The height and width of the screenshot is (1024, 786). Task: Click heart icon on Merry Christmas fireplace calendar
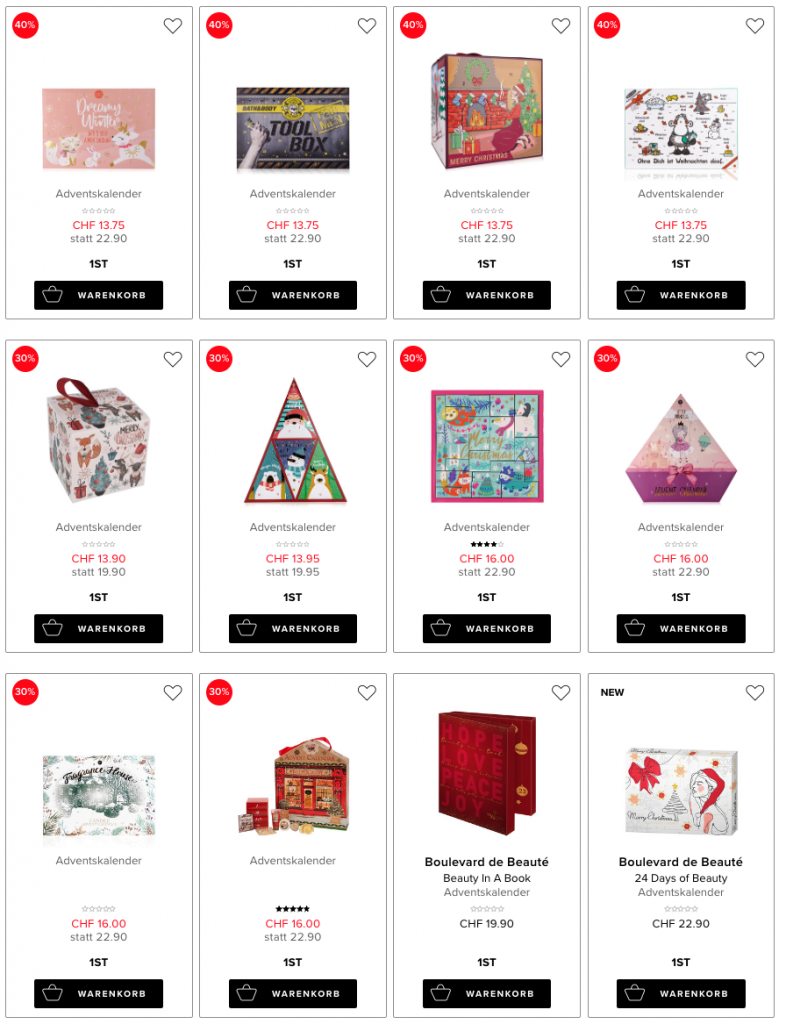click(561, 25)
